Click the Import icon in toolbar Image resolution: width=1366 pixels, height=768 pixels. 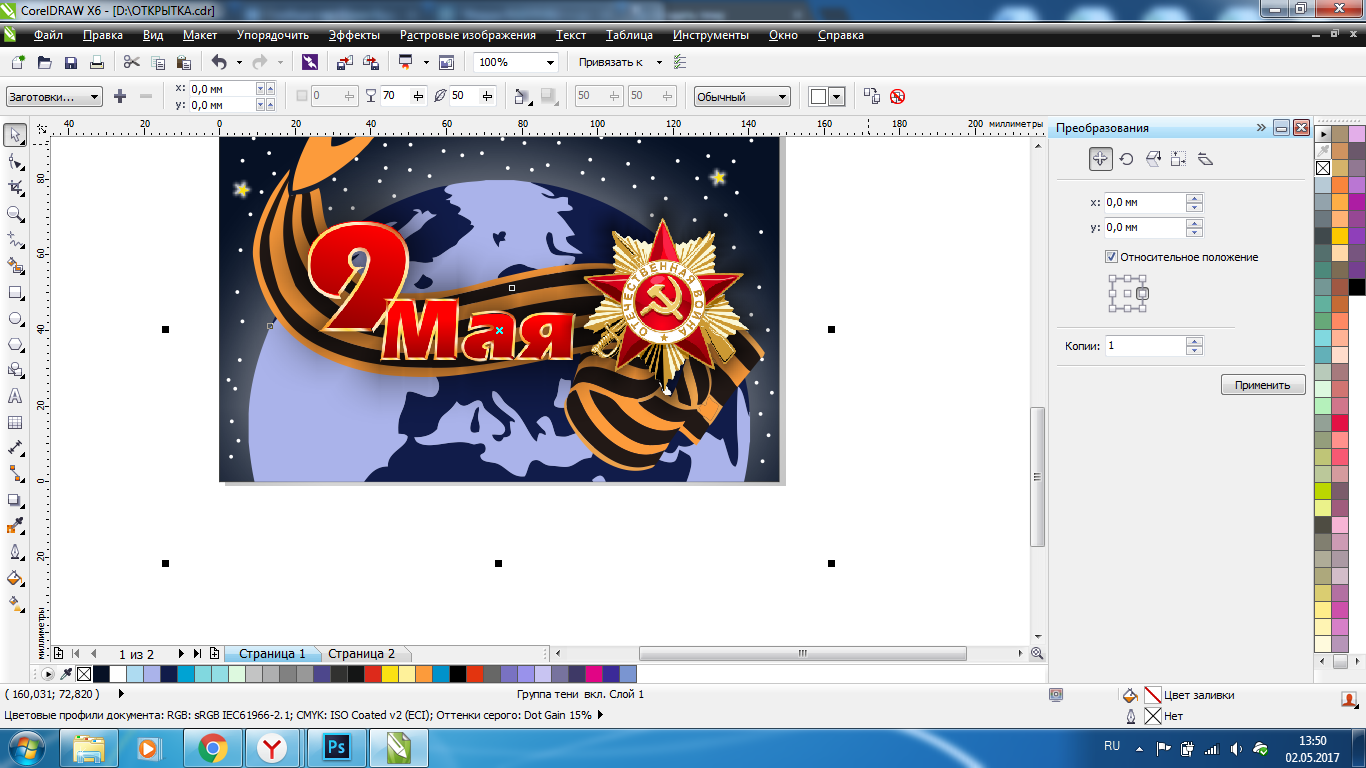point(344,62)
